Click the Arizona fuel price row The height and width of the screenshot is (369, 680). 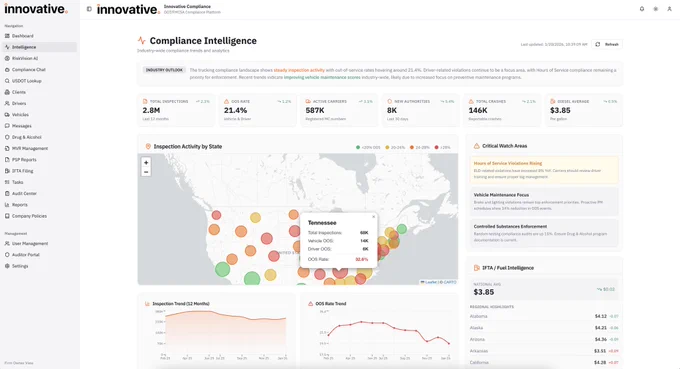pos(544,340)
